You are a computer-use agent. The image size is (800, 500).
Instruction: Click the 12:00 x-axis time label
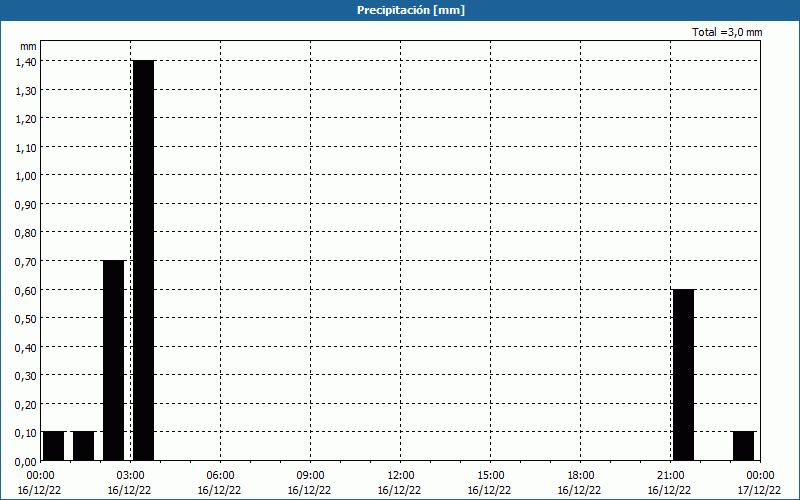[x=401, y=476]
